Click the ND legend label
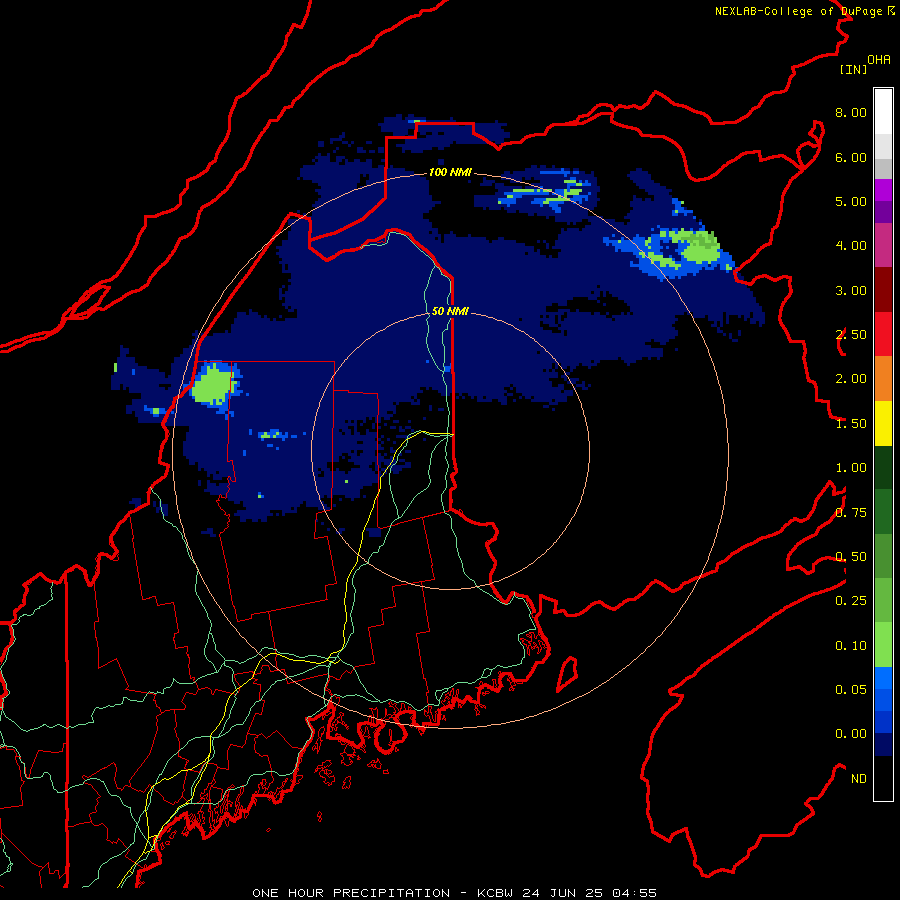The image size is (900, 900). point(859,779)
